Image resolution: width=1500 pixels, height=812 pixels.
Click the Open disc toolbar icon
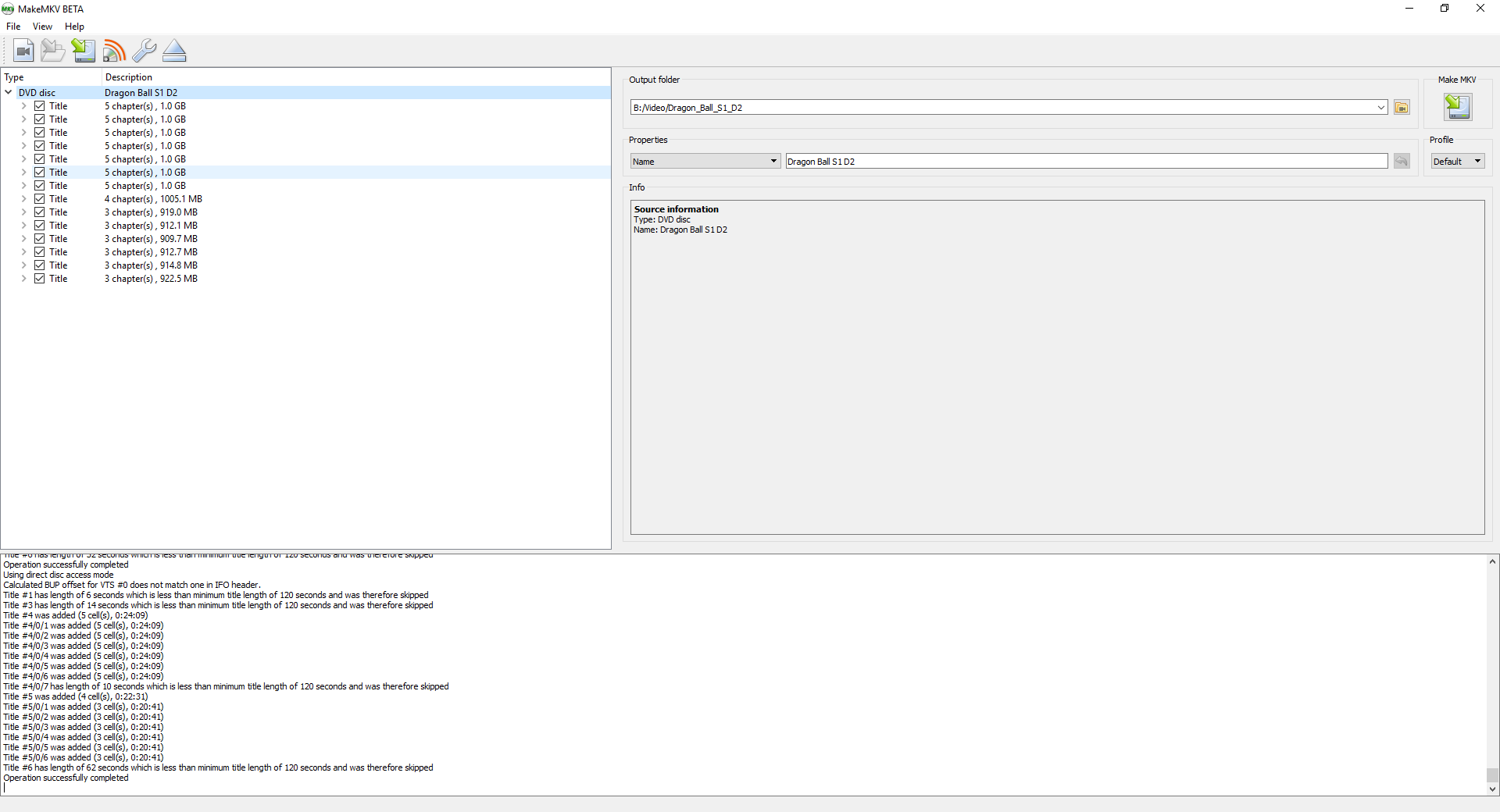click(x=53, y=51)
